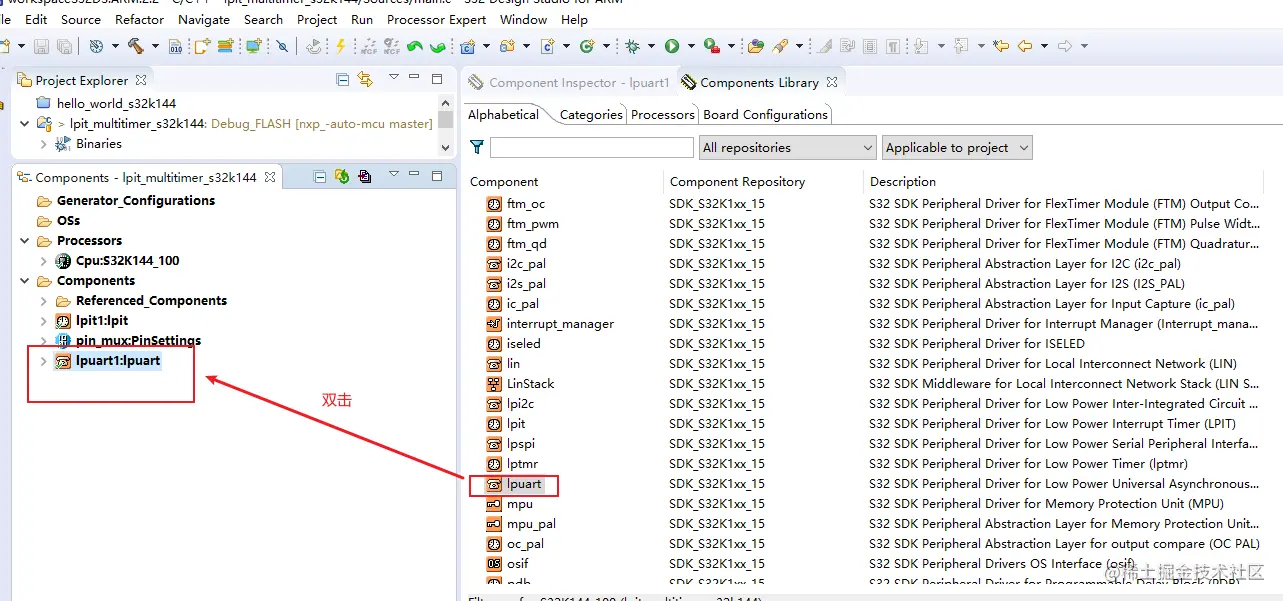Open the All repositories dropdown
1283x601 pixels.
click(x=788, y=148)
